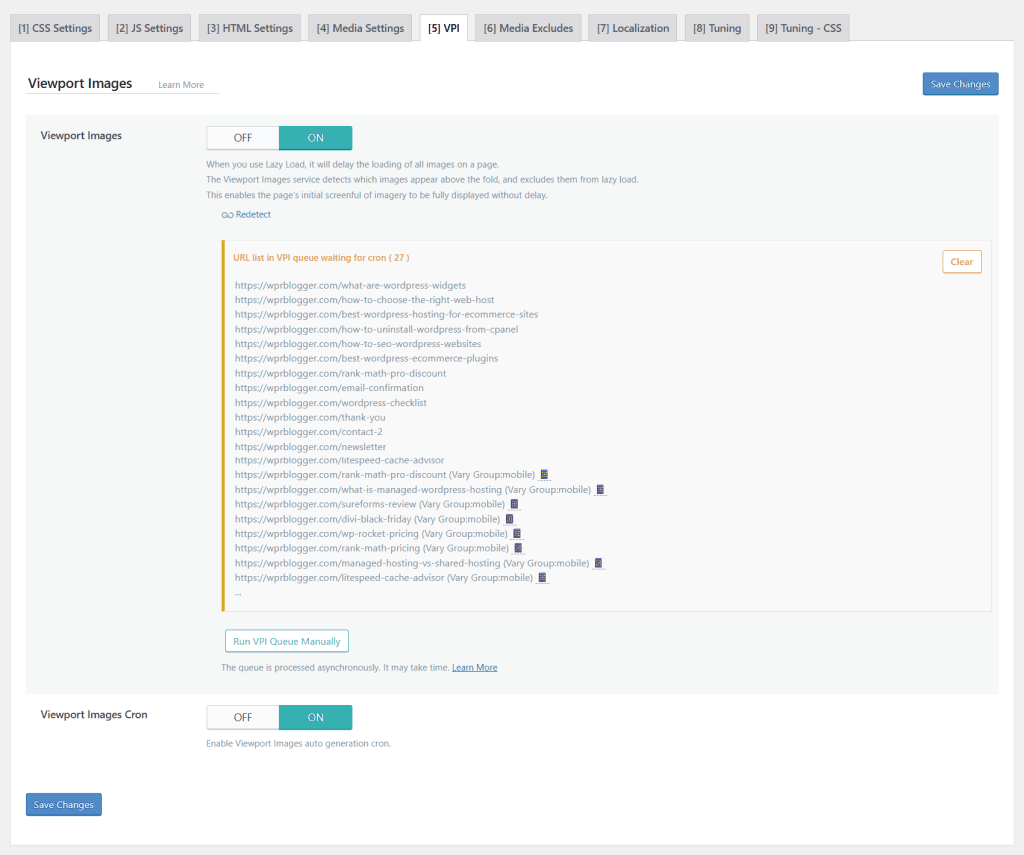The height and width of the screenshot is (855, 1024).
Task: Click mobile icon beside litespeed-cache-advisor mobile entry
Action: click(x=543, y=577)
